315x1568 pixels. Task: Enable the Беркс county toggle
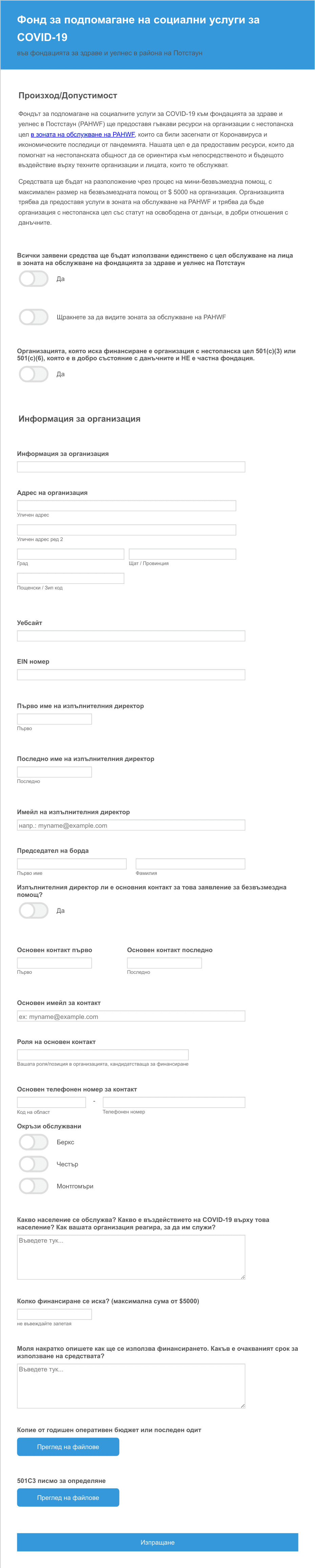pos(34,1143)
